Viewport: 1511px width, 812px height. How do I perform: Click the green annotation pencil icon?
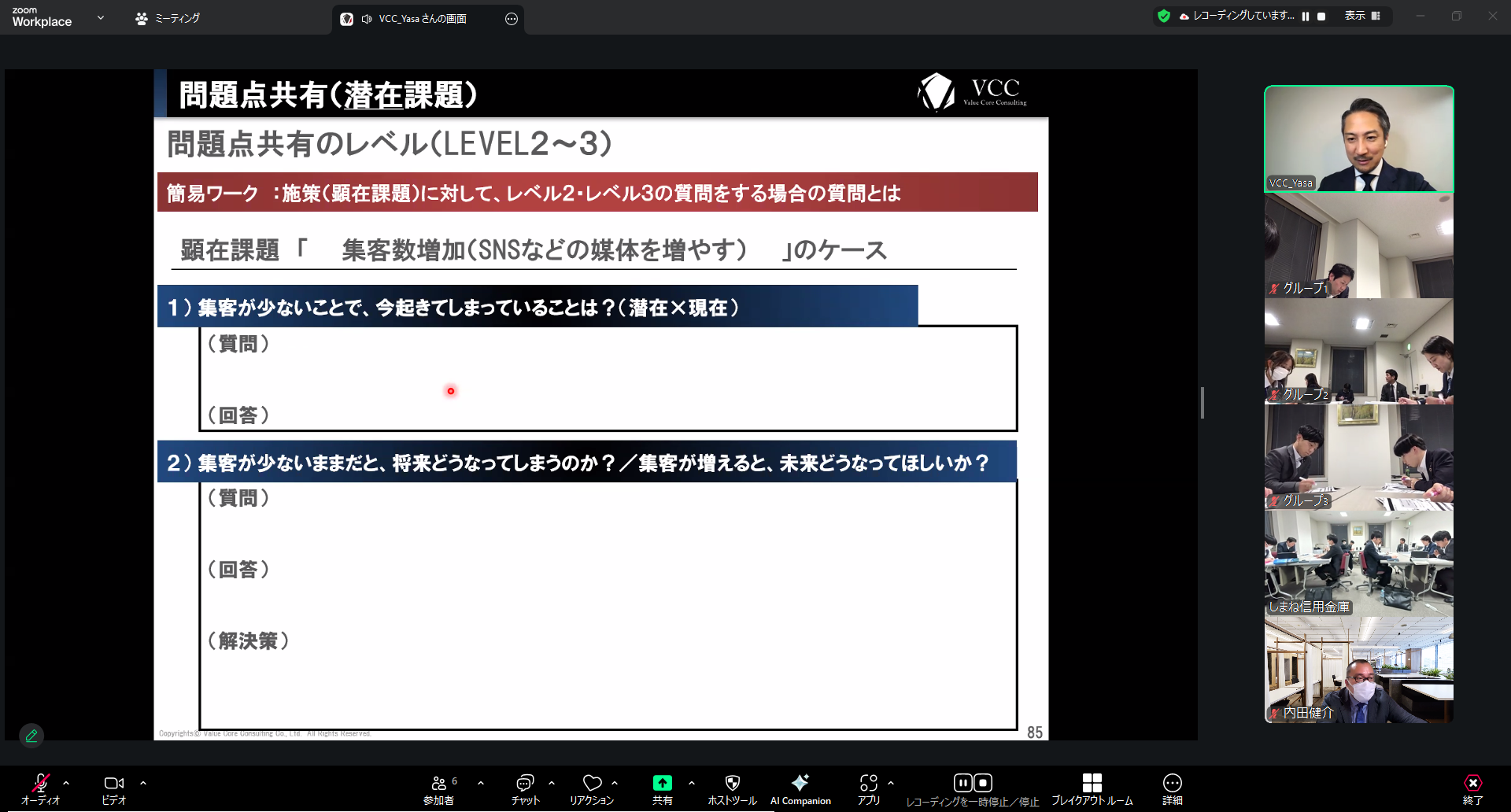coord(31,736)
